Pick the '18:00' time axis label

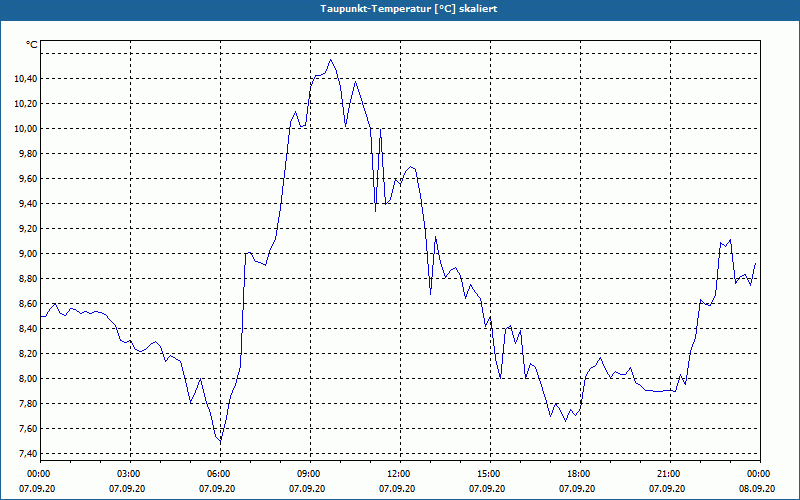pos(580,473)
